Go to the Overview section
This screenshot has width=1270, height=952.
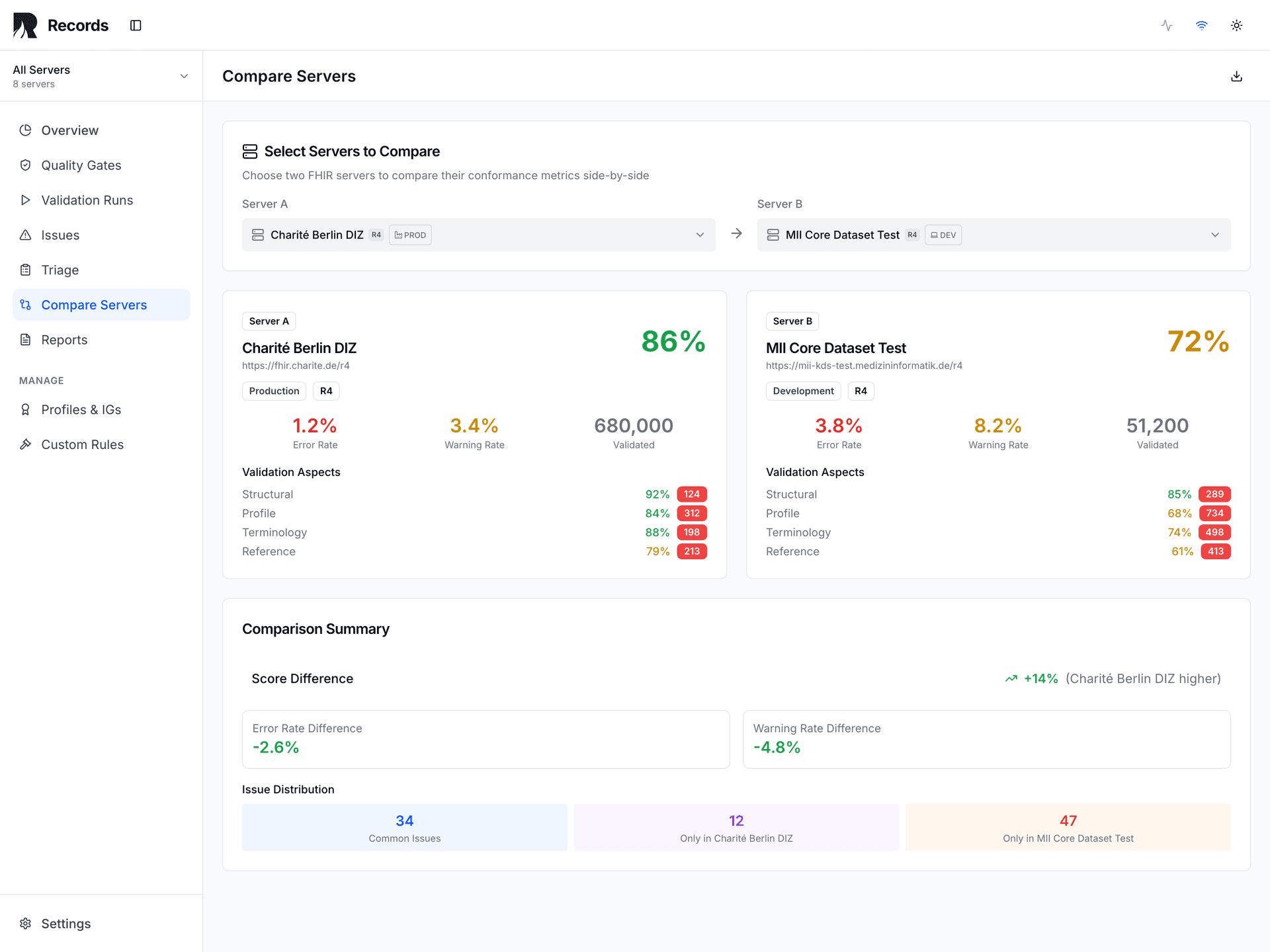click(69, 130)
